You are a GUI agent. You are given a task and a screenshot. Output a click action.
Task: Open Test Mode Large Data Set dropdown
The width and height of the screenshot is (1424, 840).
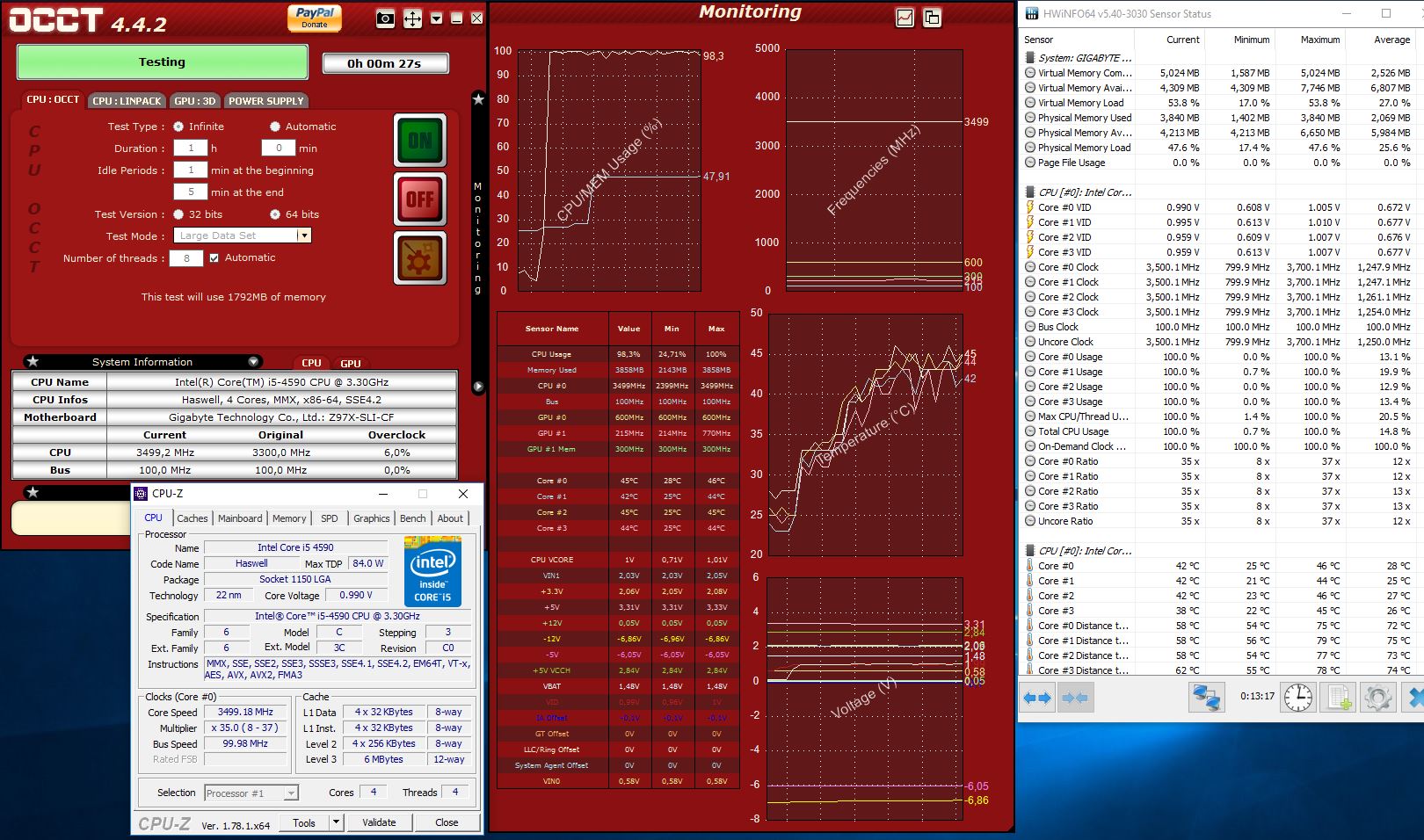243,235
